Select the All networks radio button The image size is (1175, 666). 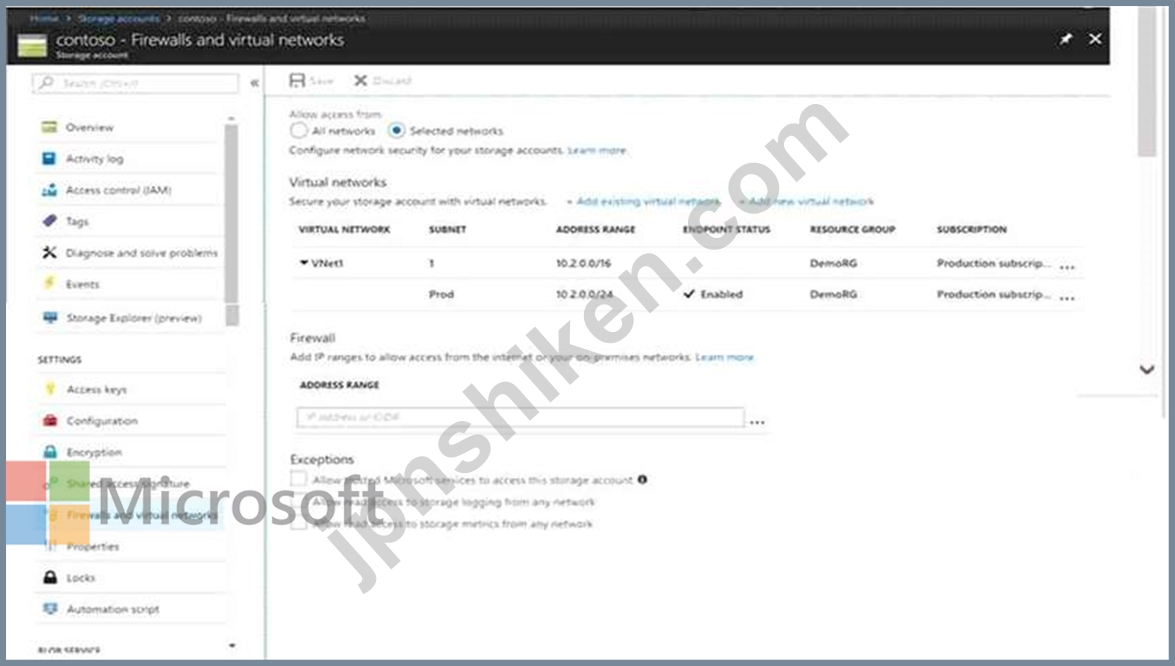point(298,130)
